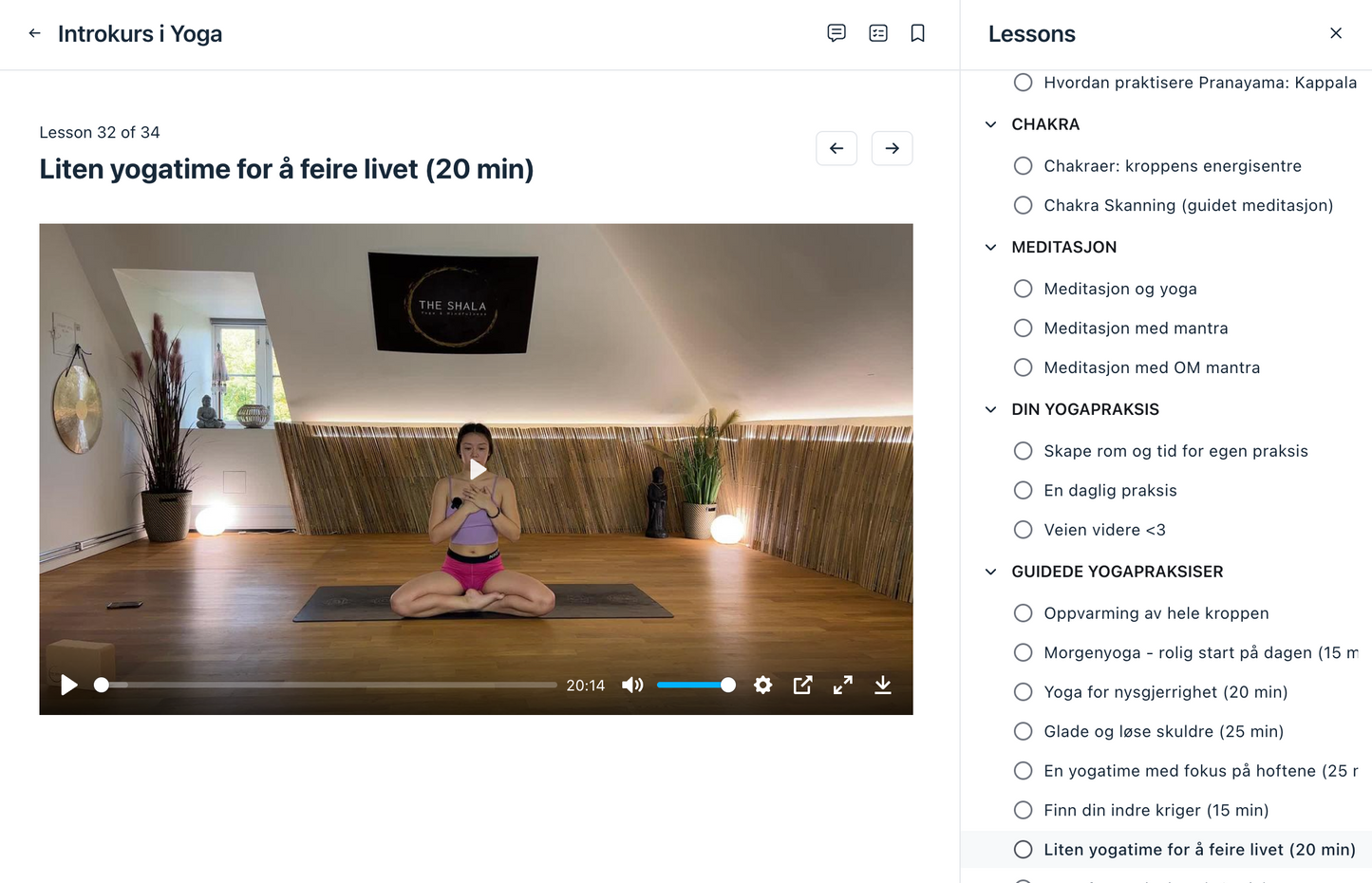
Task: Open video settings gear
Action: point(762,686)
